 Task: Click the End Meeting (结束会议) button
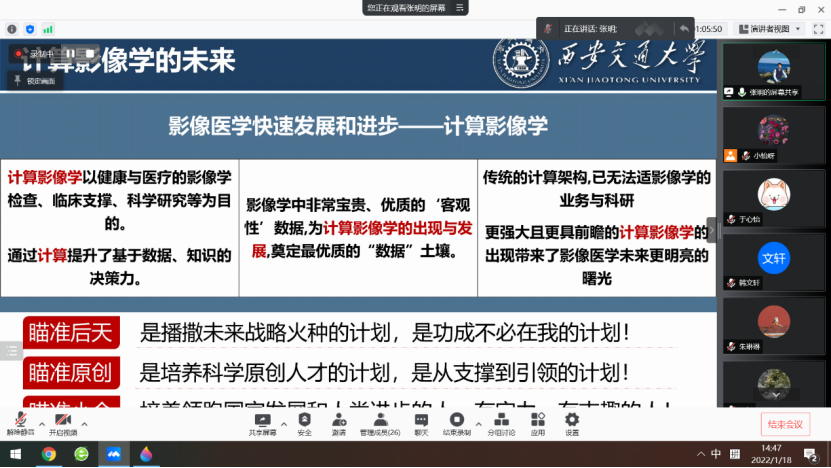click(785, 424)
